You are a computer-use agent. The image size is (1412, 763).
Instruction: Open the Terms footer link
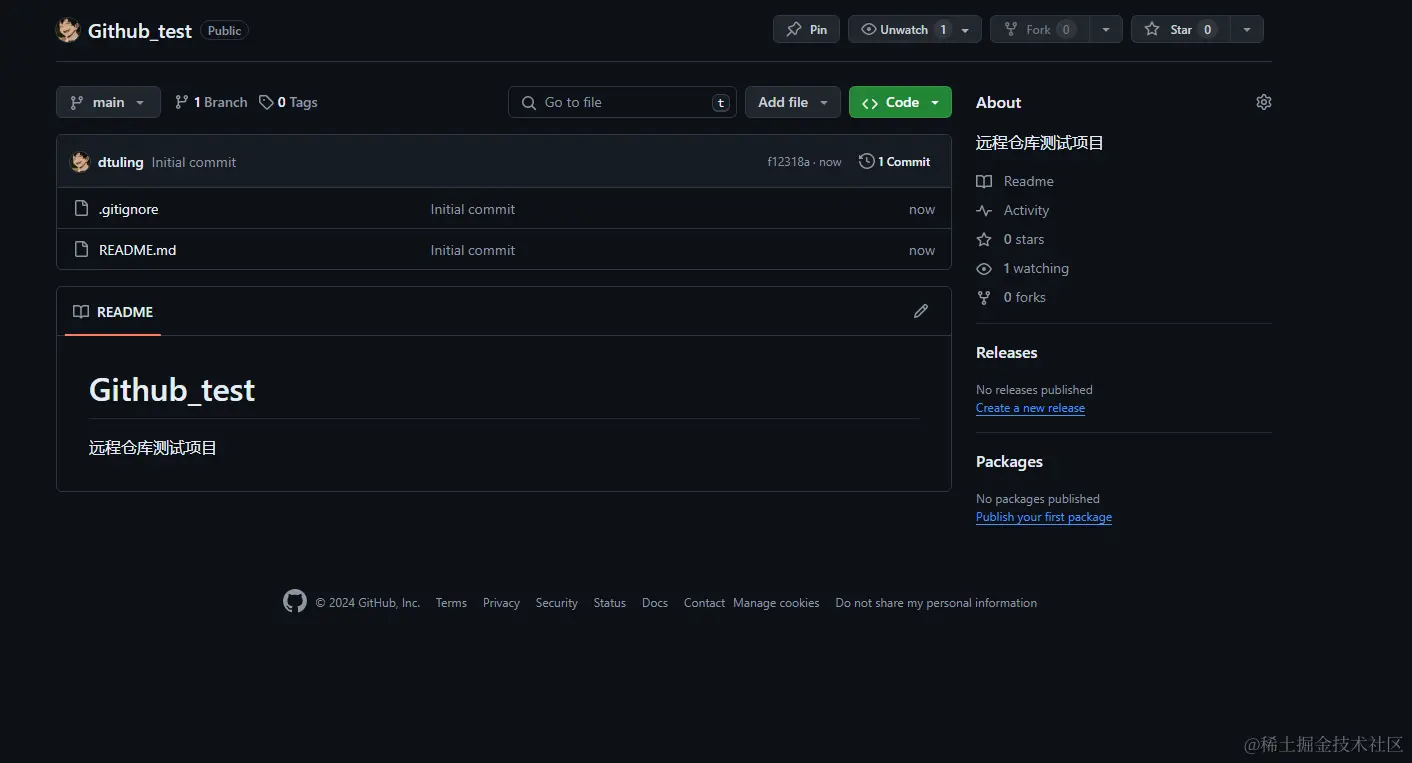click(451, 603)
